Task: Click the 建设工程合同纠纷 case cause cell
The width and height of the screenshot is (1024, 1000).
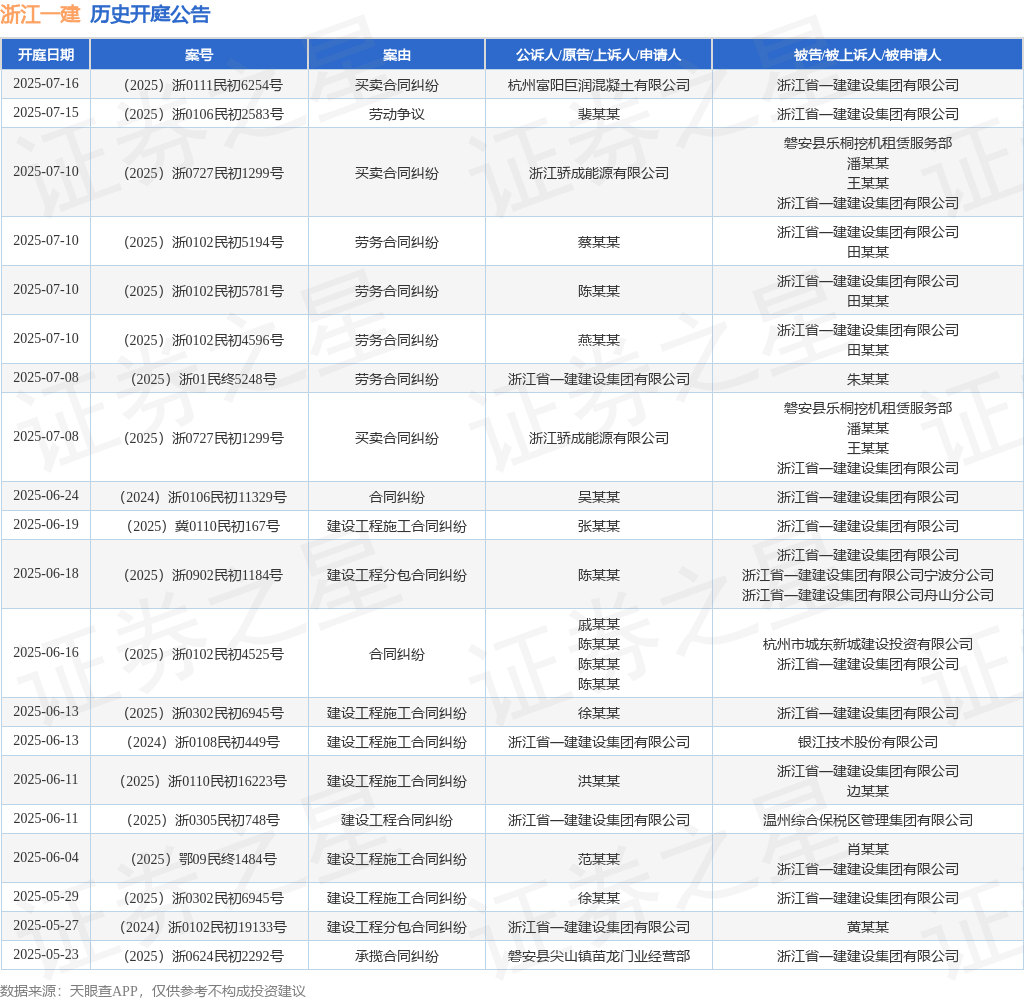Action: click(x=396, y=820)
